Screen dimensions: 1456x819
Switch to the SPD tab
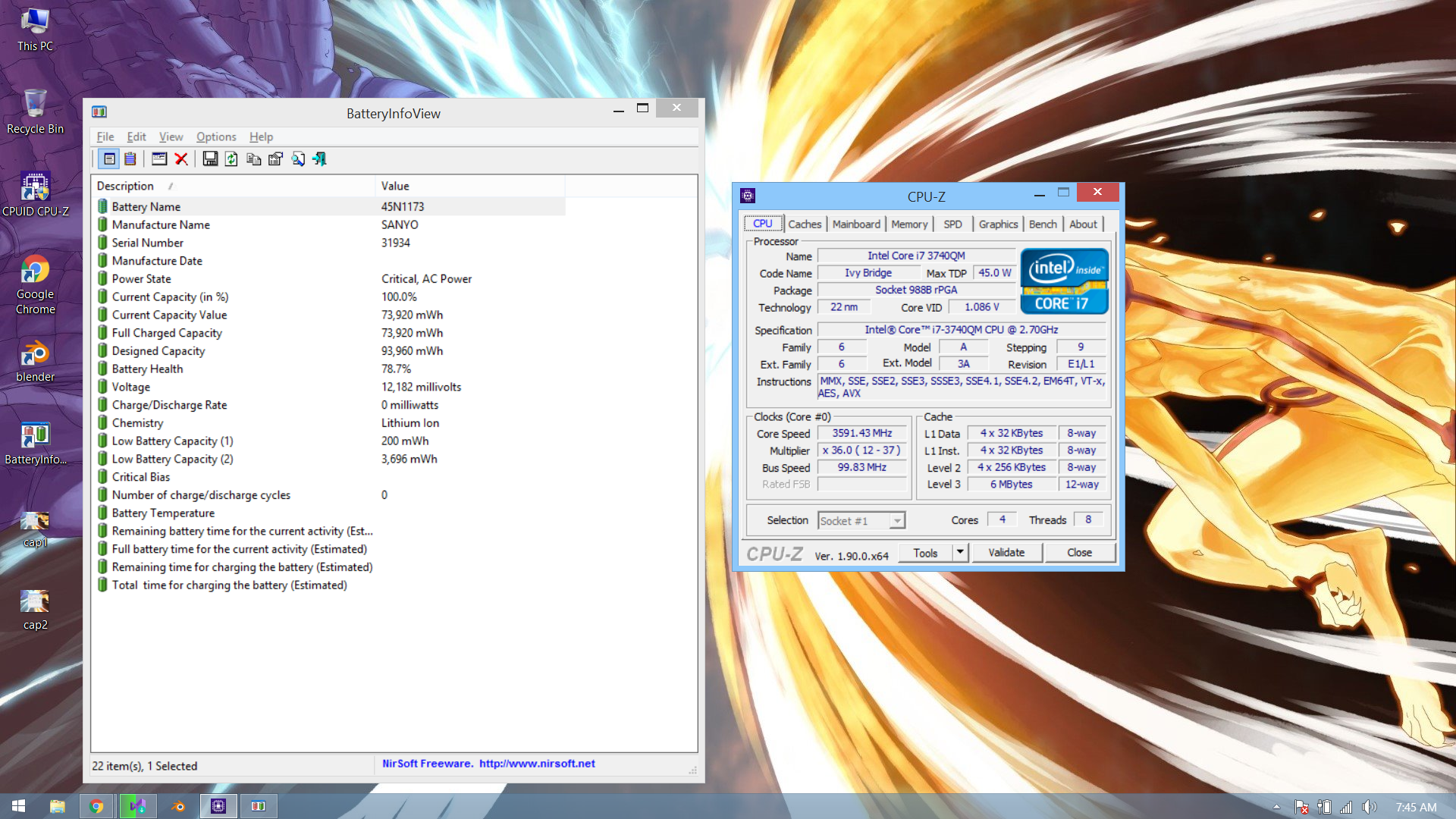pos(952,224)
